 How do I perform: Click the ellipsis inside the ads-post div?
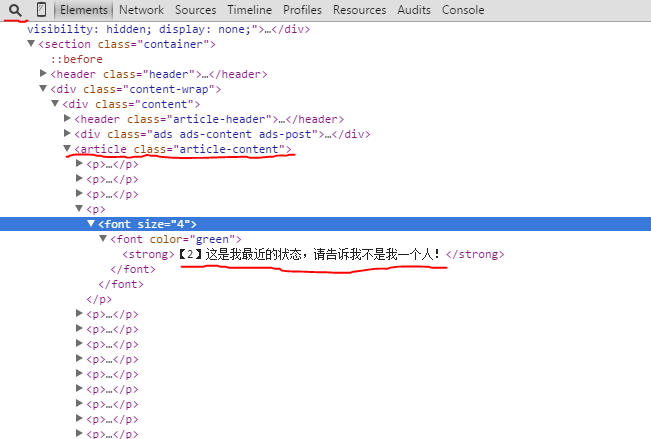(328, 135)
